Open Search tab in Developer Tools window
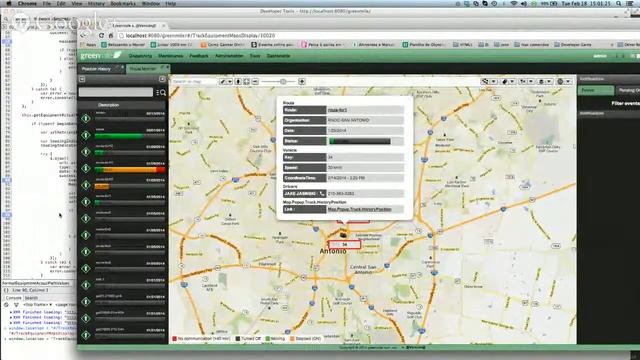The width and height of the screenshot is (640, 360). pos(31,298)
